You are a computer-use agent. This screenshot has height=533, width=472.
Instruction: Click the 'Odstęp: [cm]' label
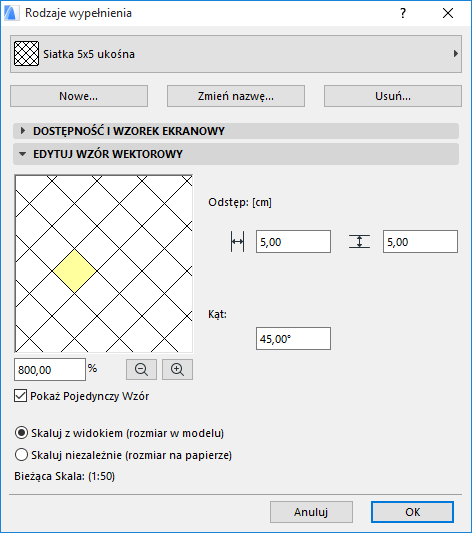tap(240, 202)
